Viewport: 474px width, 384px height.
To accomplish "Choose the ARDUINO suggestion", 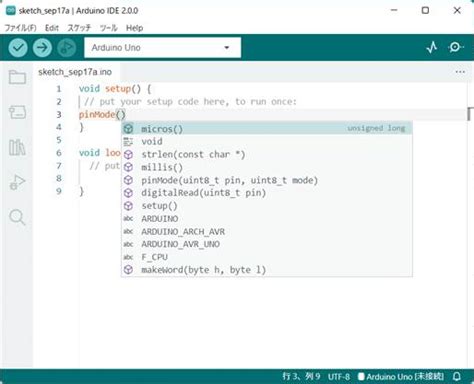I will point(267,219).
